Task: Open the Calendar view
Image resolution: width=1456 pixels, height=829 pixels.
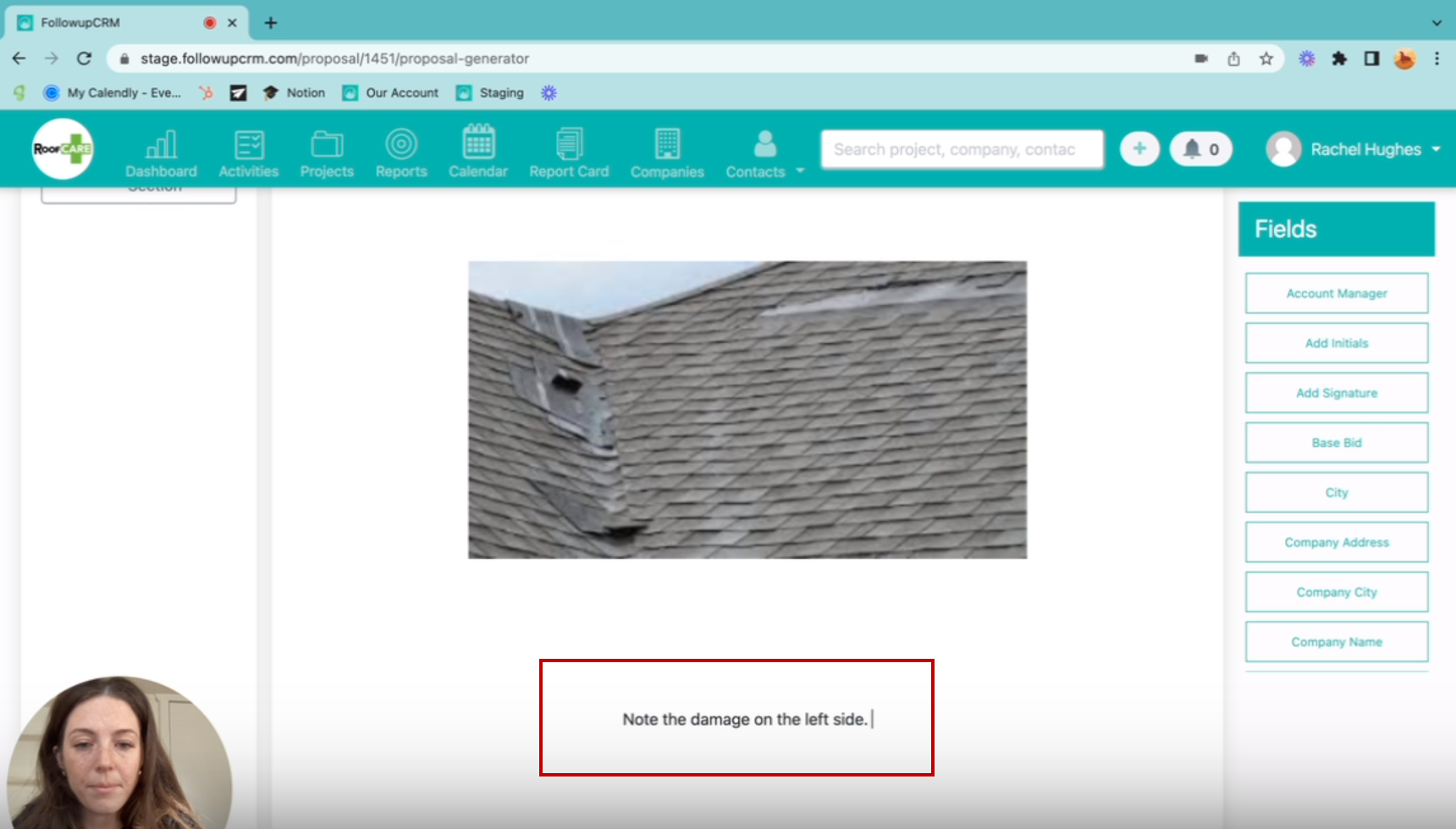Action: 477,152
